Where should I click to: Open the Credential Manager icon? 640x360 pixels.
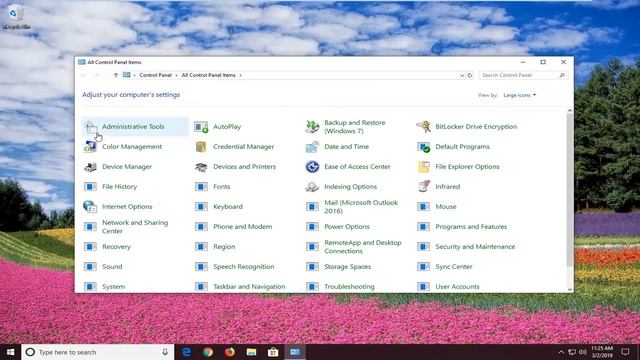[x=201, y=147]
